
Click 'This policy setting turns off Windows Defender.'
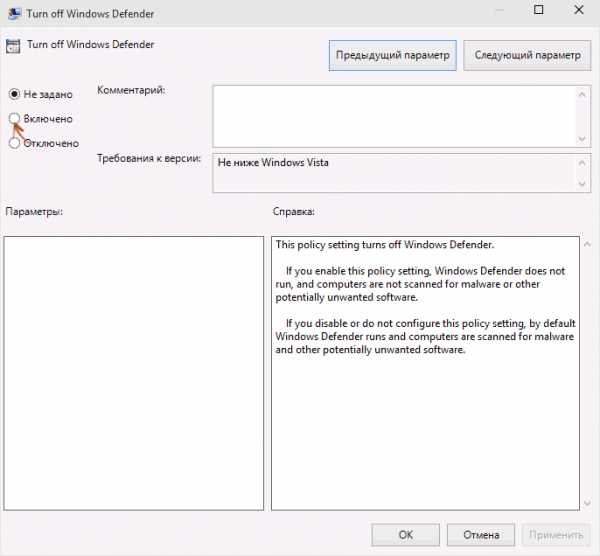tap(385, 245)
